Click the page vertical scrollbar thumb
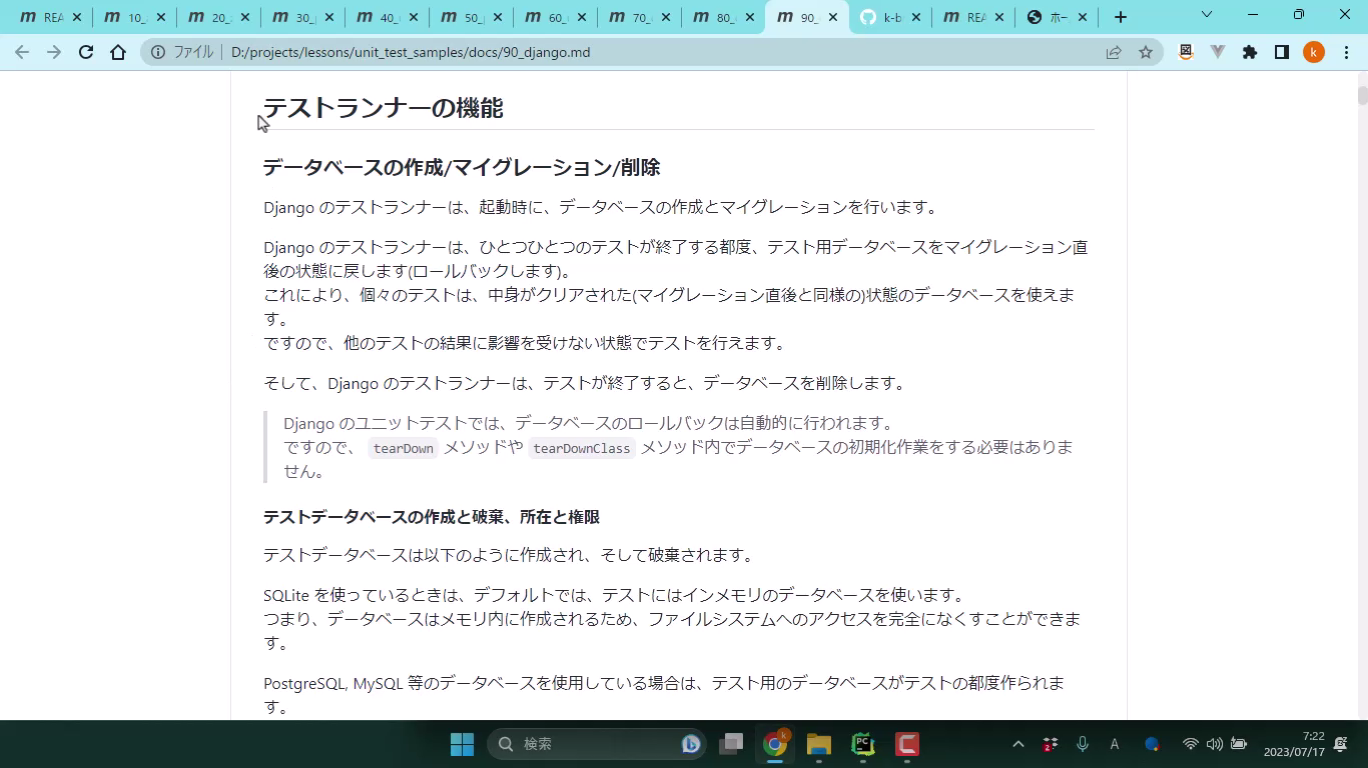1368x768 pixels. click(1362, 96)
